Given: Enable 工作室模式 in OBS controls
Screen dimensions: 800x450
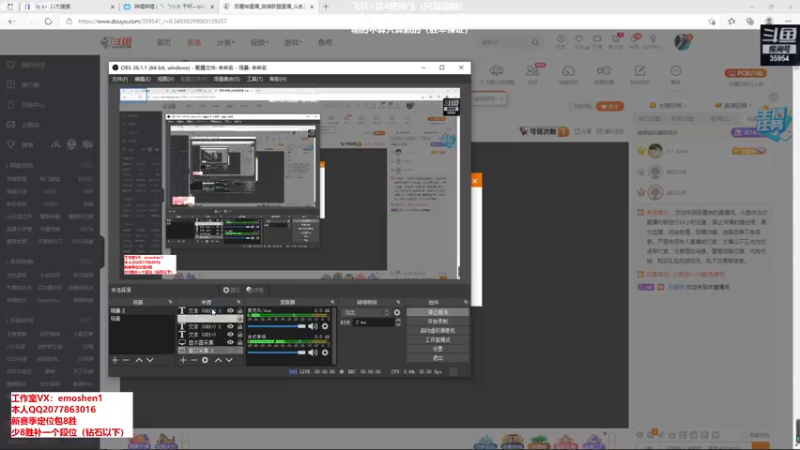Looking at the screenshot, I should (437, 340).
